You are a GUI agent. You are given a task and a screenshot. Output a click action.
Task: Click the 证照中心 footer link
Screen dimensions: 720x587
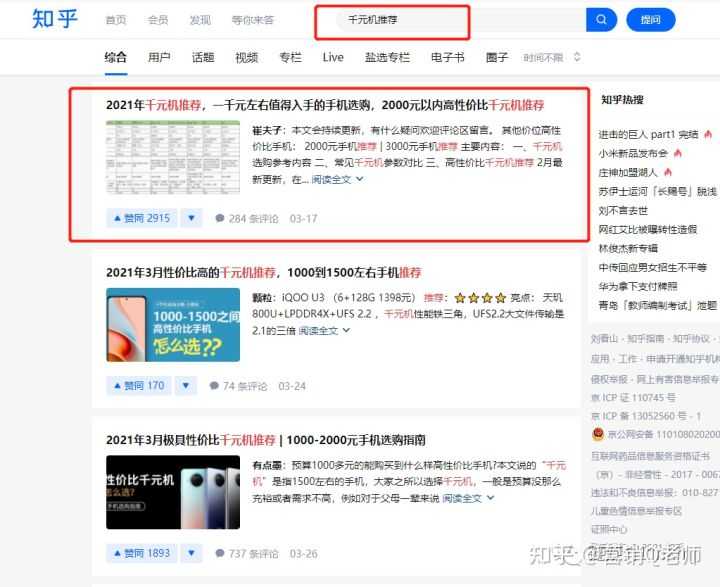pos(609,530)
